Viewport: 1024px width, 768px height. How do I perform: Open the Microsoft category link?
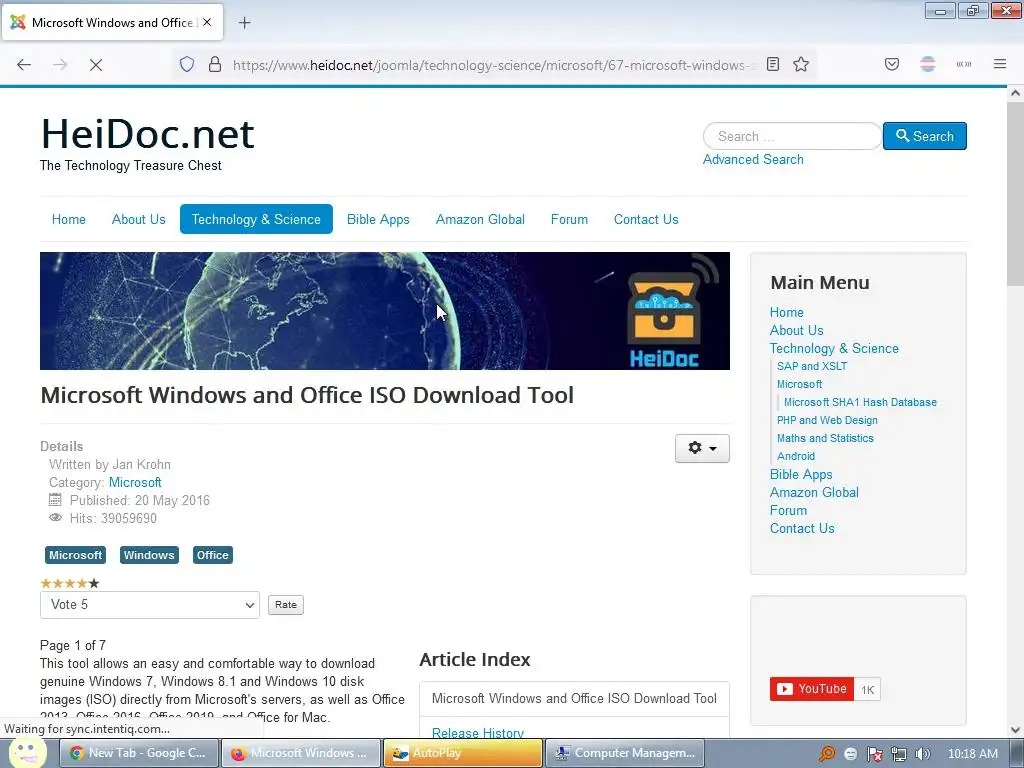[x=135, y=483]
